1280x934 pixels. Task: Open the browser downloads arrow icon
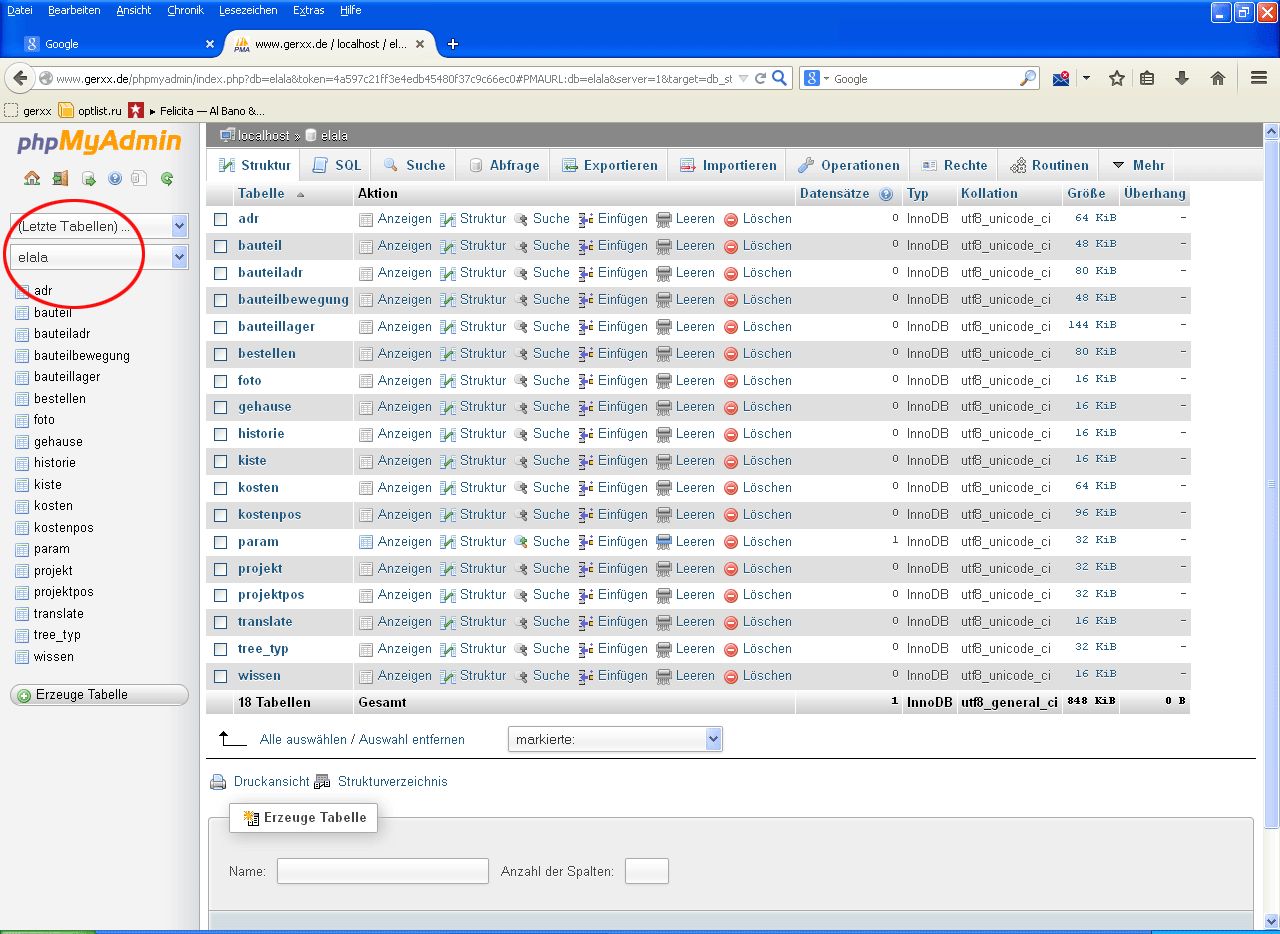1182,78
